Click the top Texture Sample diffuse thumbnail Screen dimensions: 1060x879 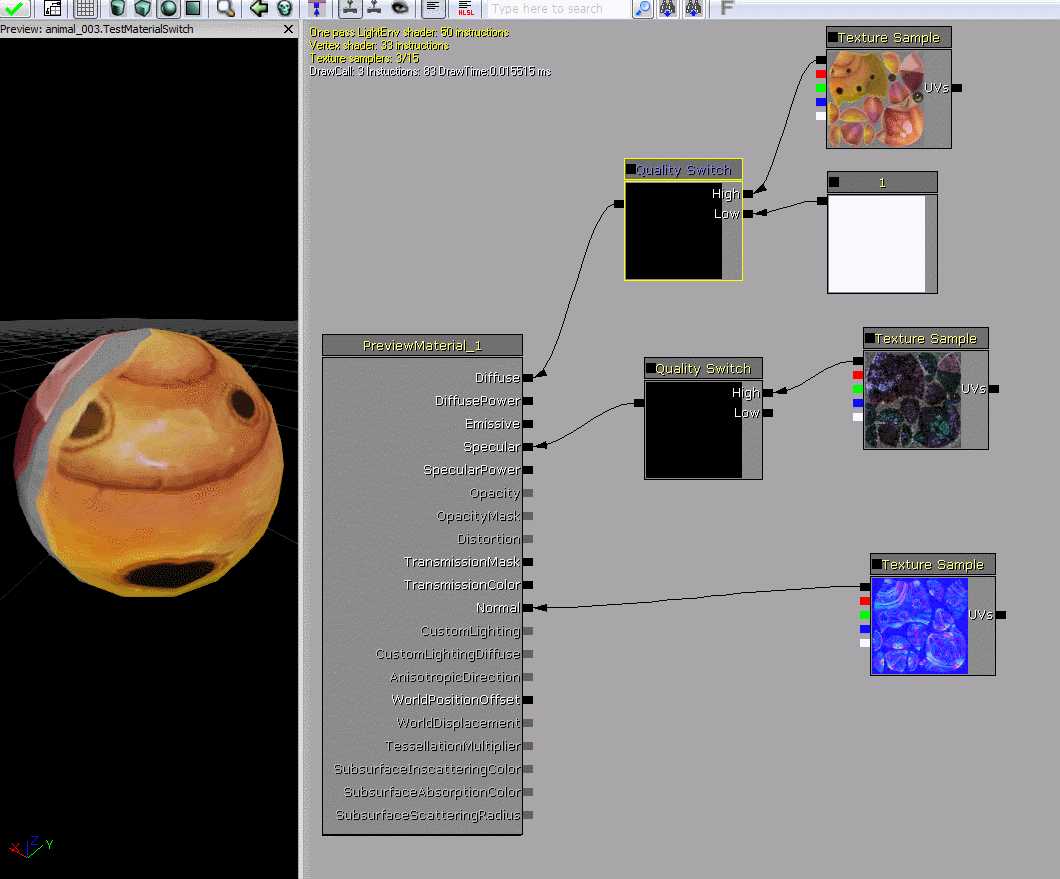point(875,99)
